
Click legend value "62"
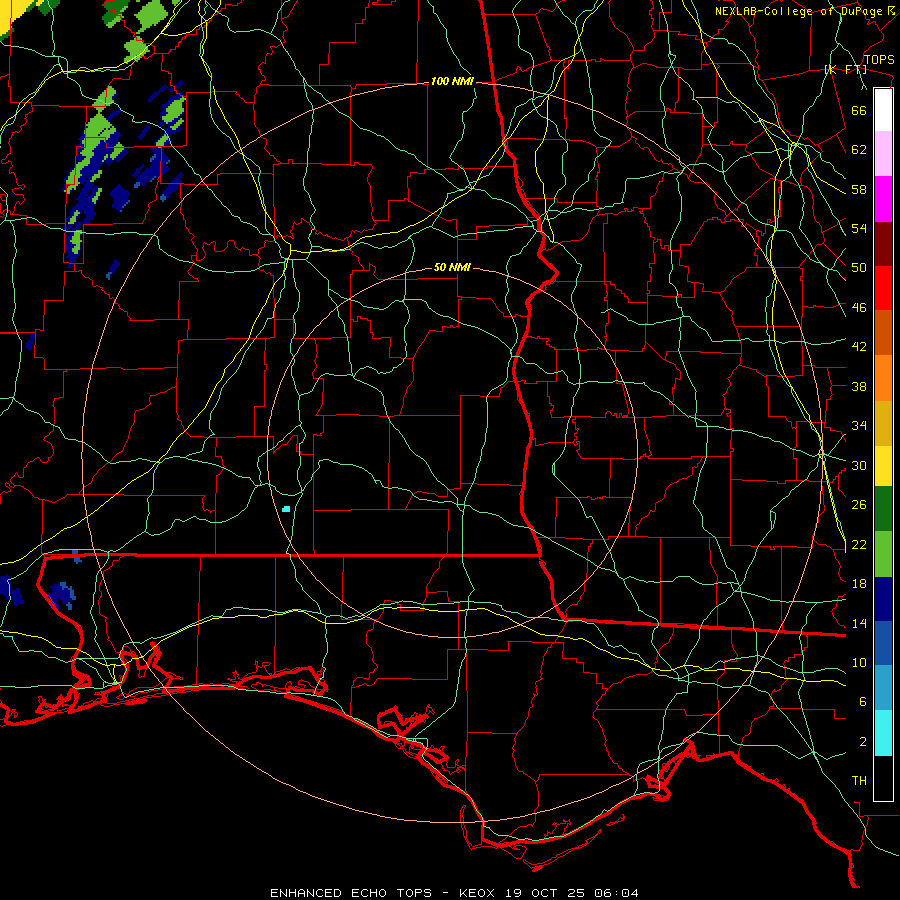[859, 150]
